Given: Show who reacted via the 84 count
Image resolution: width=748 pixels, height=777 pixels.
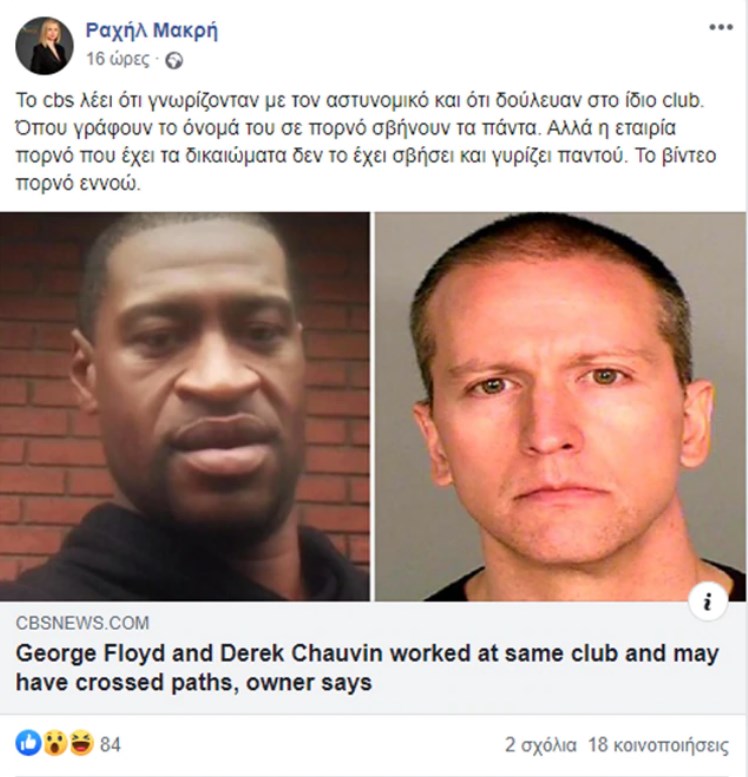Looking at the screenshot, I should click(x=111, y=744).
